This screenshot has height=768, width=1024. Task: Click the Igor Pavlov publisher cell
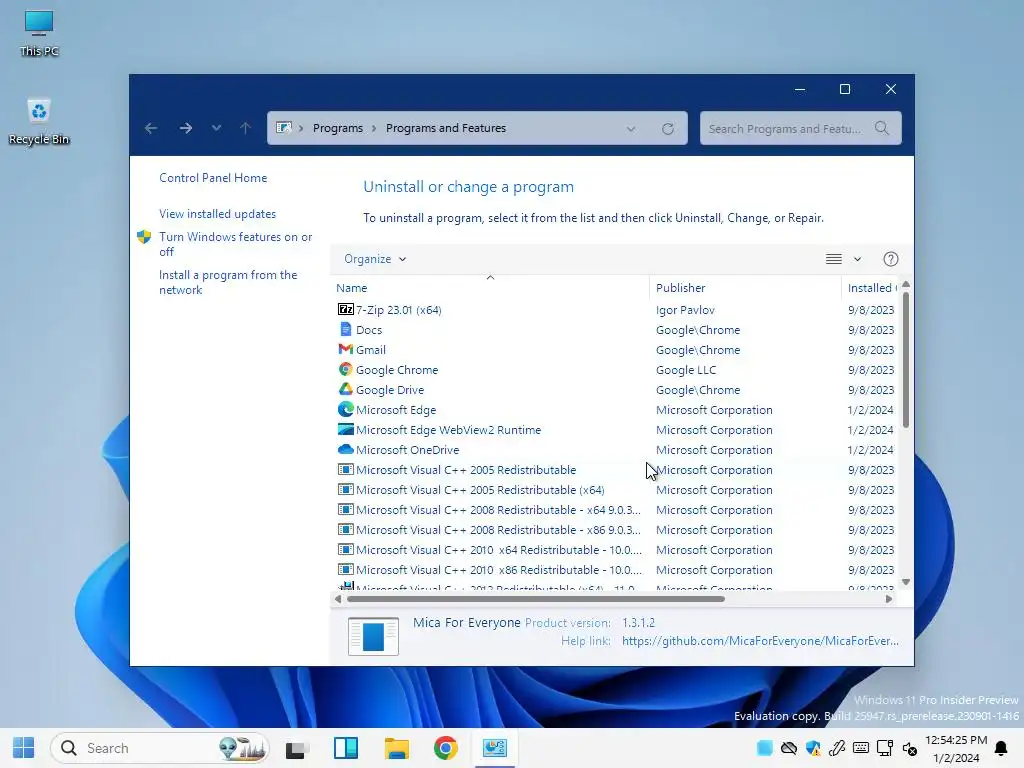pyautogui.click(x=685, y=310)
